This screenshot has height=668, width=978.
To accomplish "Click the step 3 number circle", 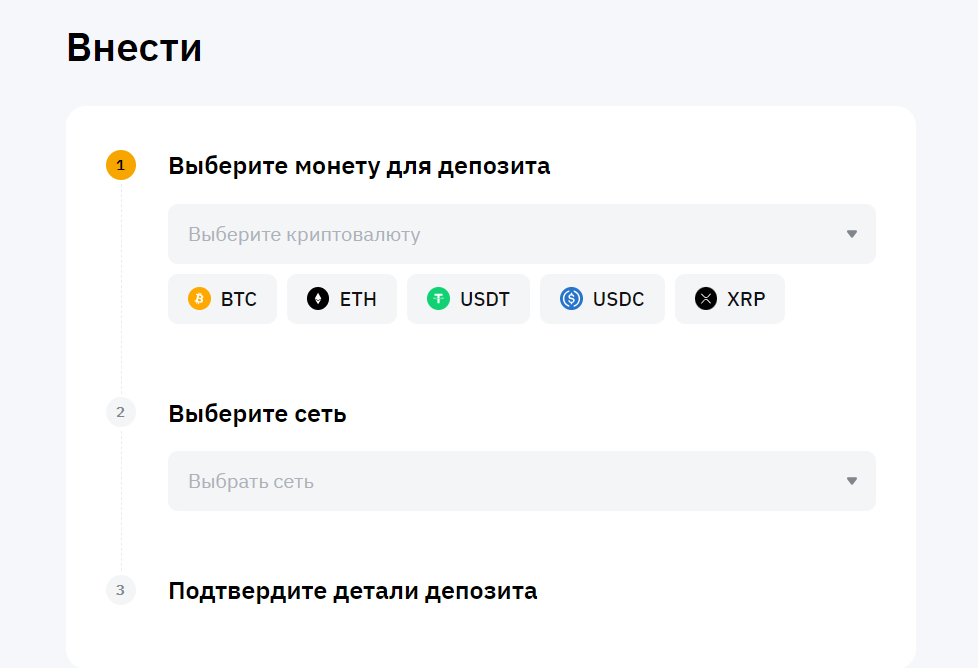I will tap(121, 590).
